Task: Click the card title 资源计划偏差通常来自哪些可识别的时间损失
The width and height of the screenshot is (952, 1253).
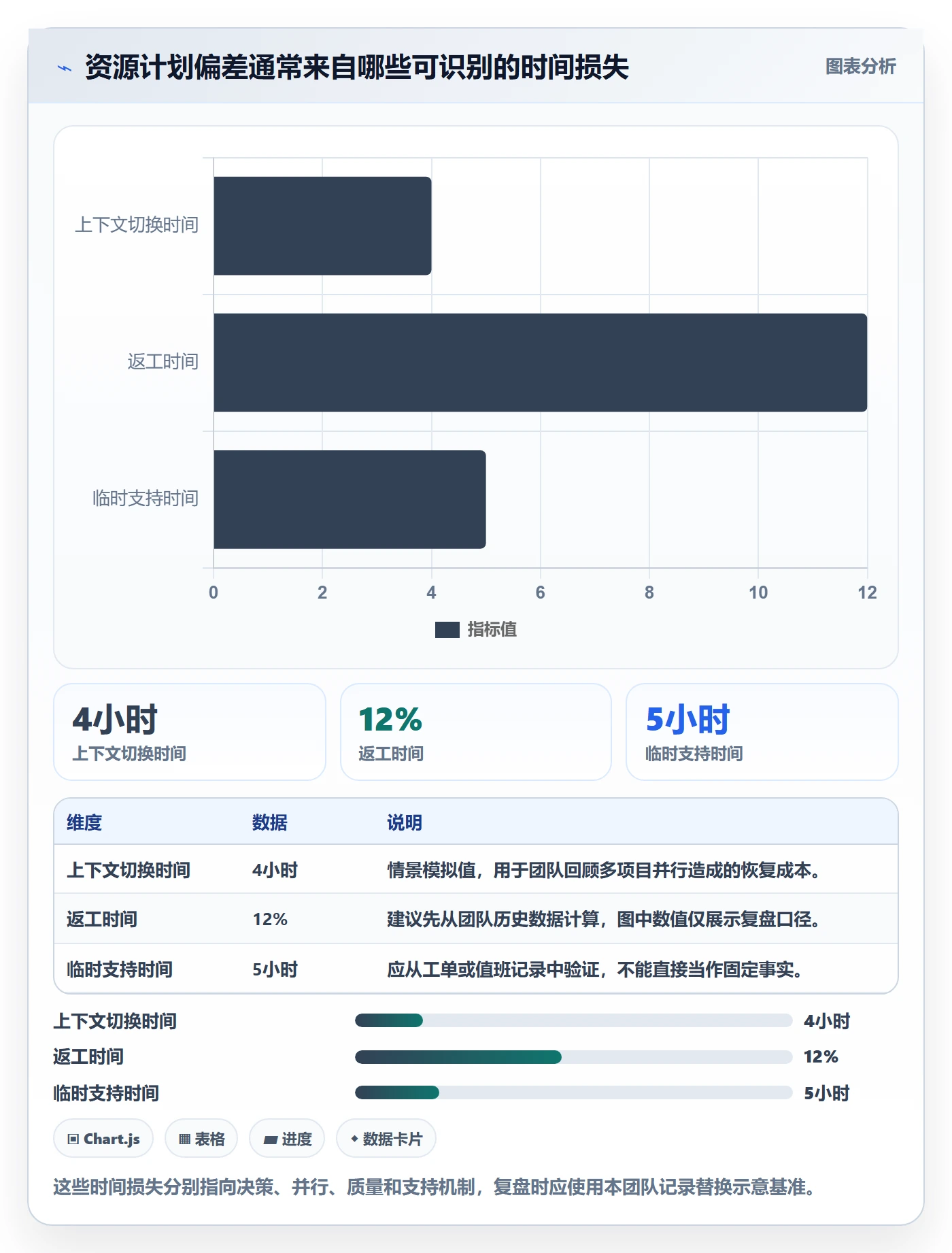Action: click(x=357, y=67)
